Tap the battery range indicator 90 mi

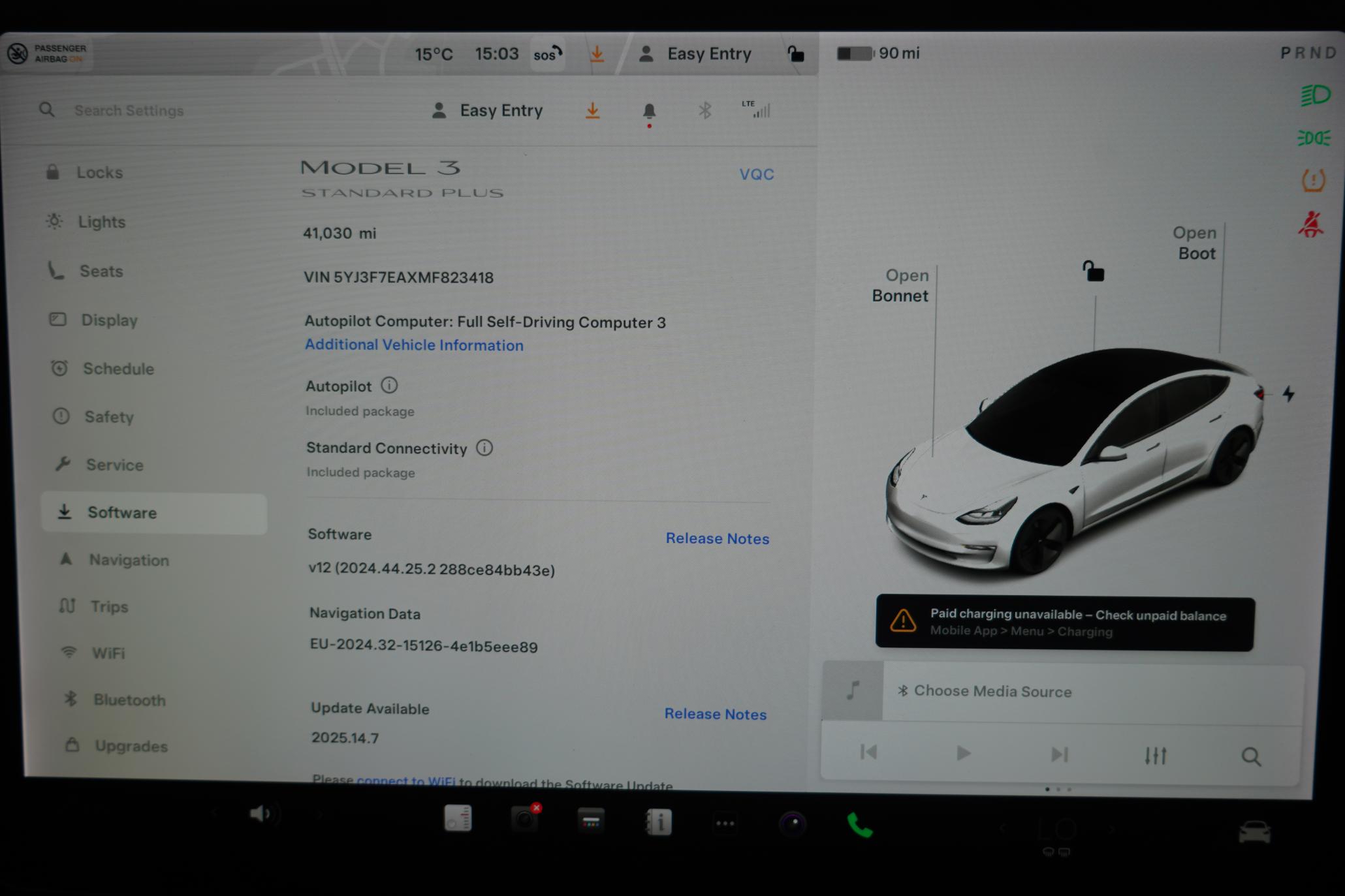[x=879, y=54]
